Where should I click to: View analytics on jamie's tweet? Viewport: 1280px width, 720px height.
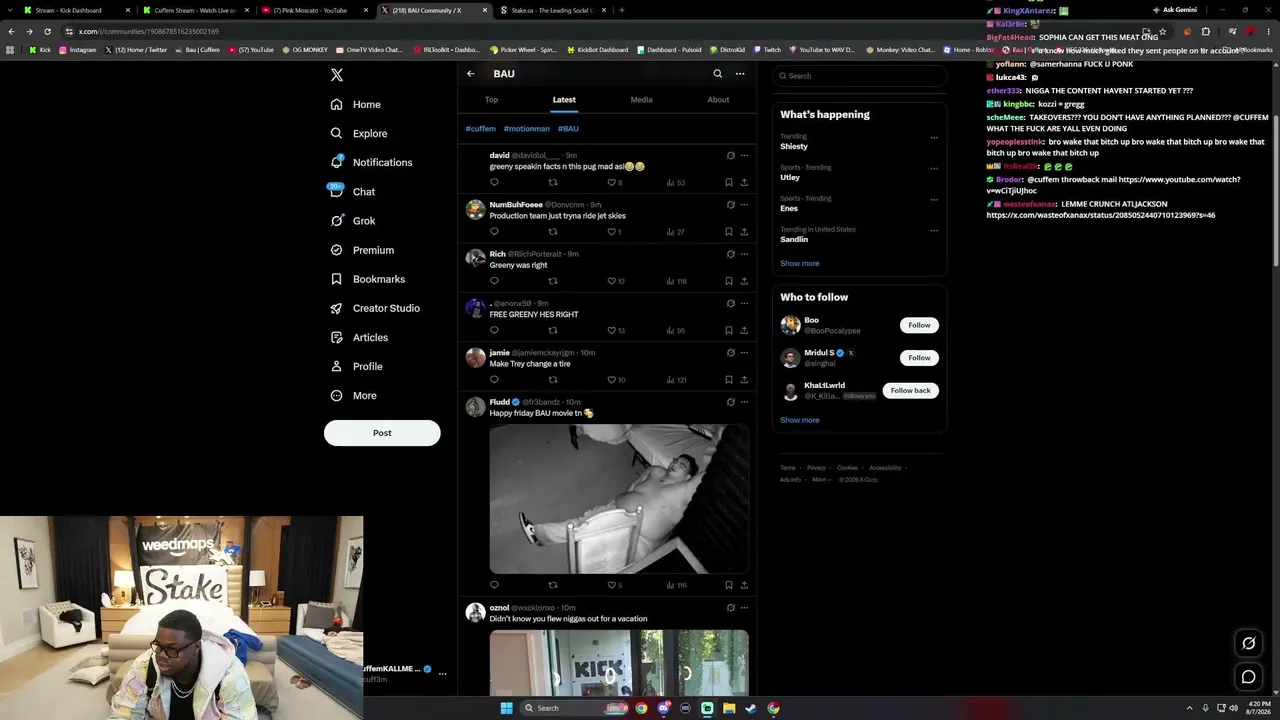677,380
